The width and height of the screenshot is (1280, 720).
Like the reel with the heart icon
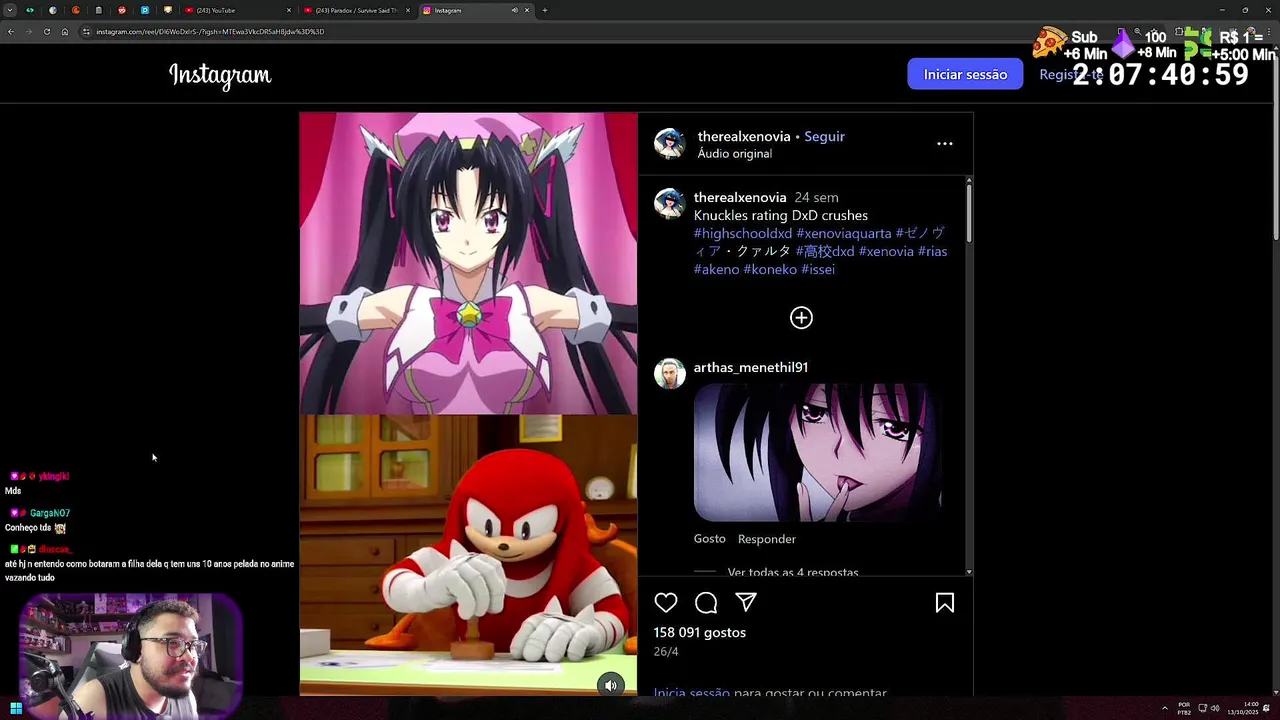666,602
